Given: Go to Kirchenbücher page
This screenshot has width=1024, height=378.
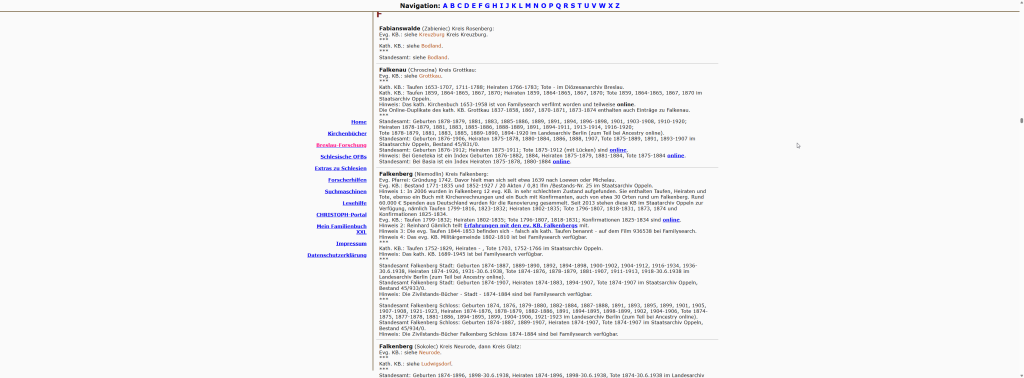Looking at the screenshot, I should click(347, 134).
